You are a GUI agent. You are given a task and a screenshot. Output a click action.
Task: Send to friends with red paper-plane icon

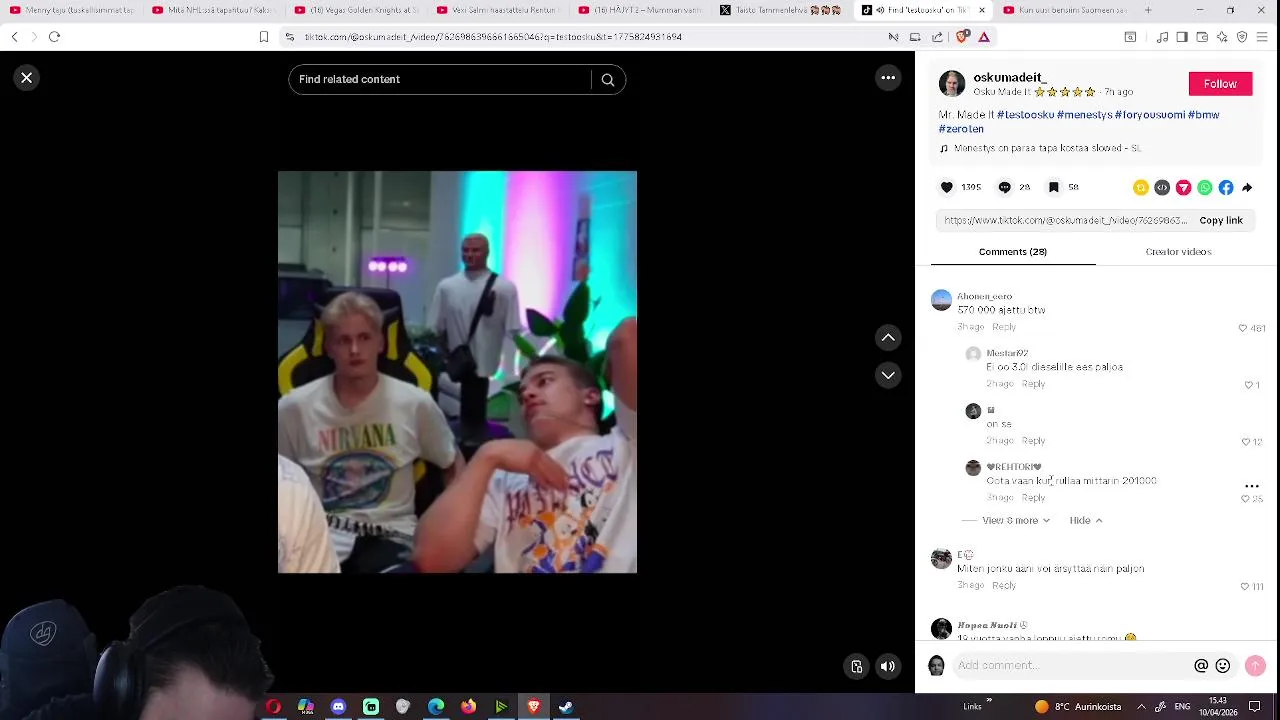pyautogui.click(x=1183, y=187)
